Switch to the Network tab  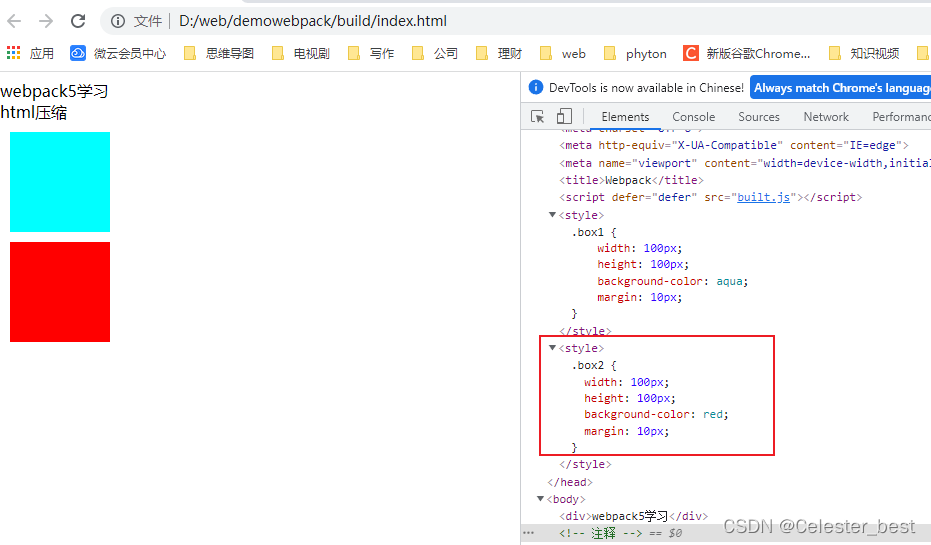tap(826, 117)
